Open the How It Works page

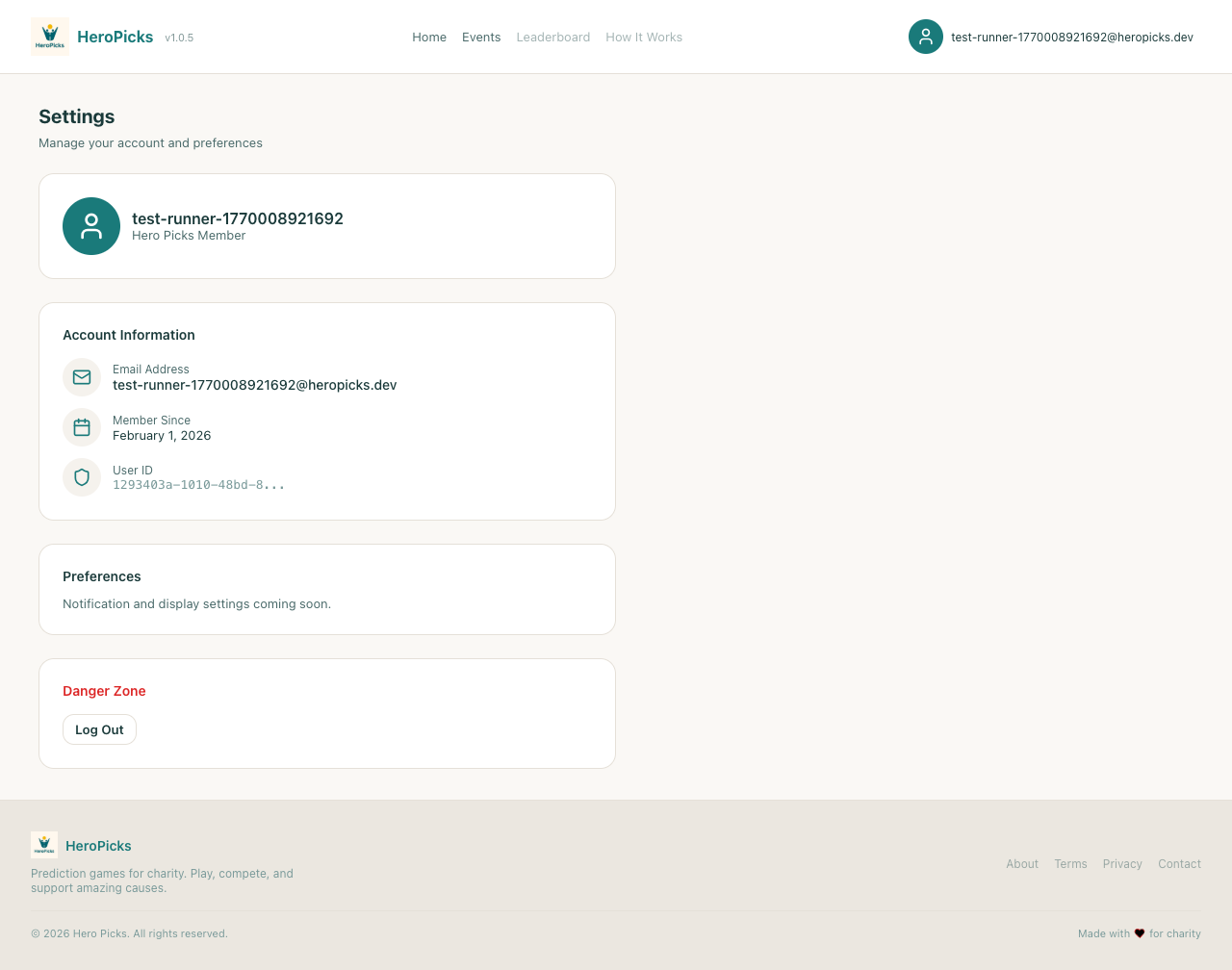pos(644,38)
